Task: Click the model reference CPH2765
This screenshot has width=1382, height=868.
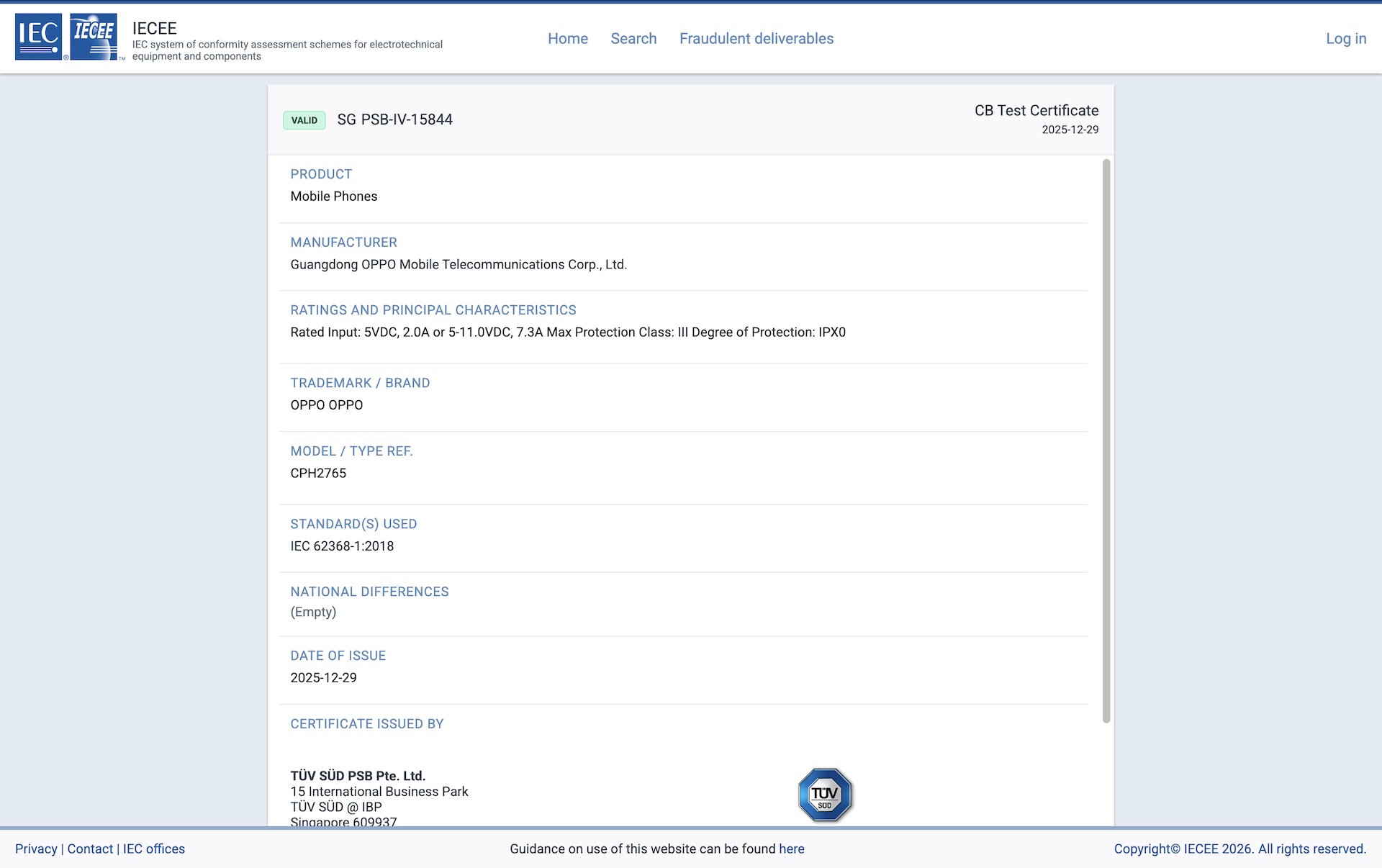Action: 318,473
